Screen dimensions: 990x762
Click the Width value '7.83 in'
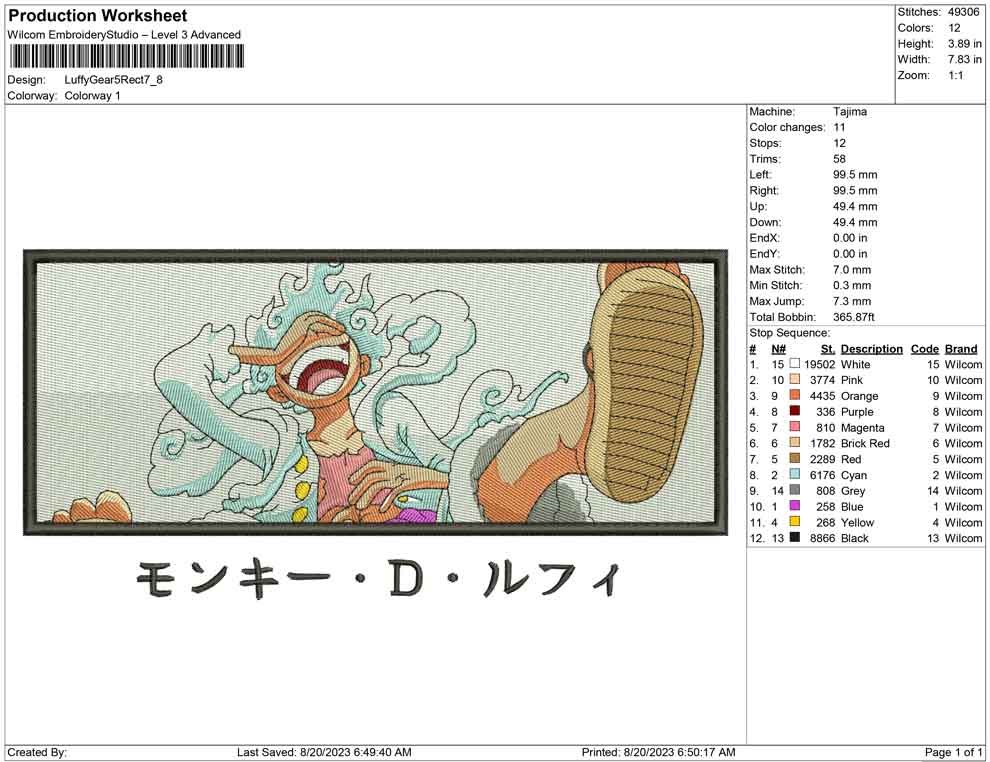964,59
